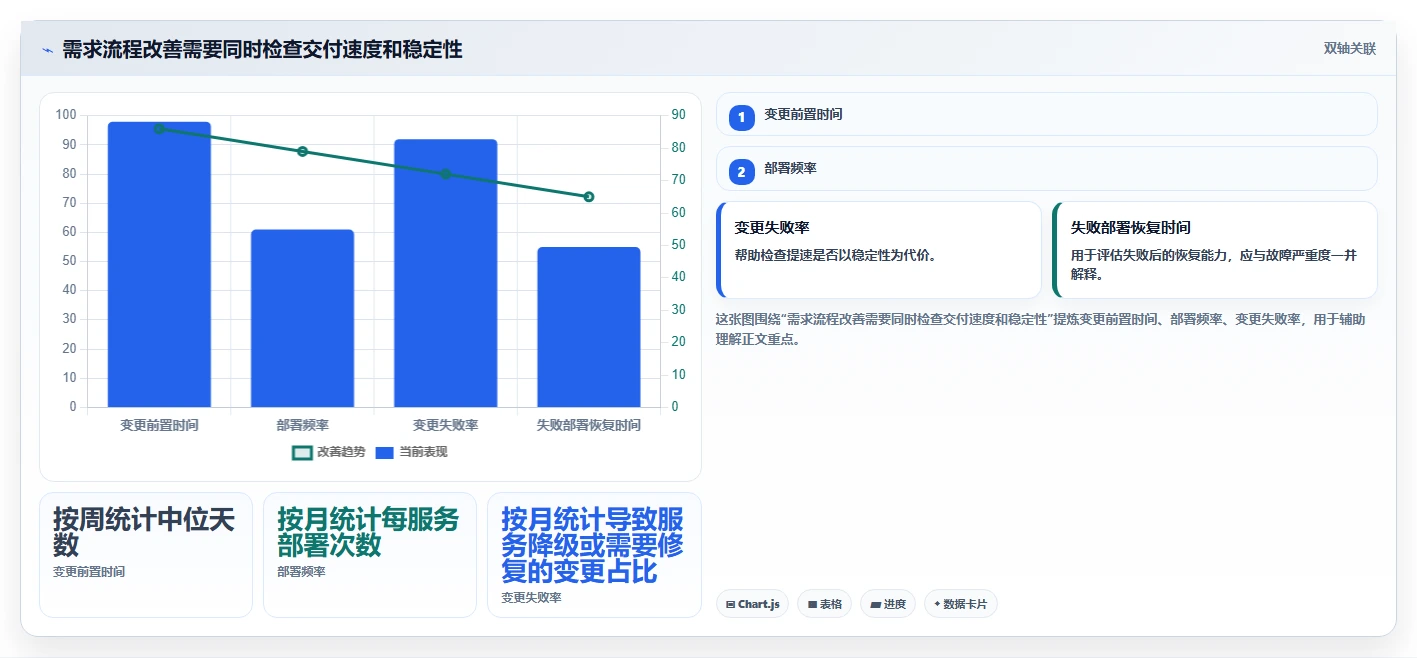Open the 按周统计中位天数 data card
The height and width of the screenshot is (658, 1417).
click(x=146, y=555)
